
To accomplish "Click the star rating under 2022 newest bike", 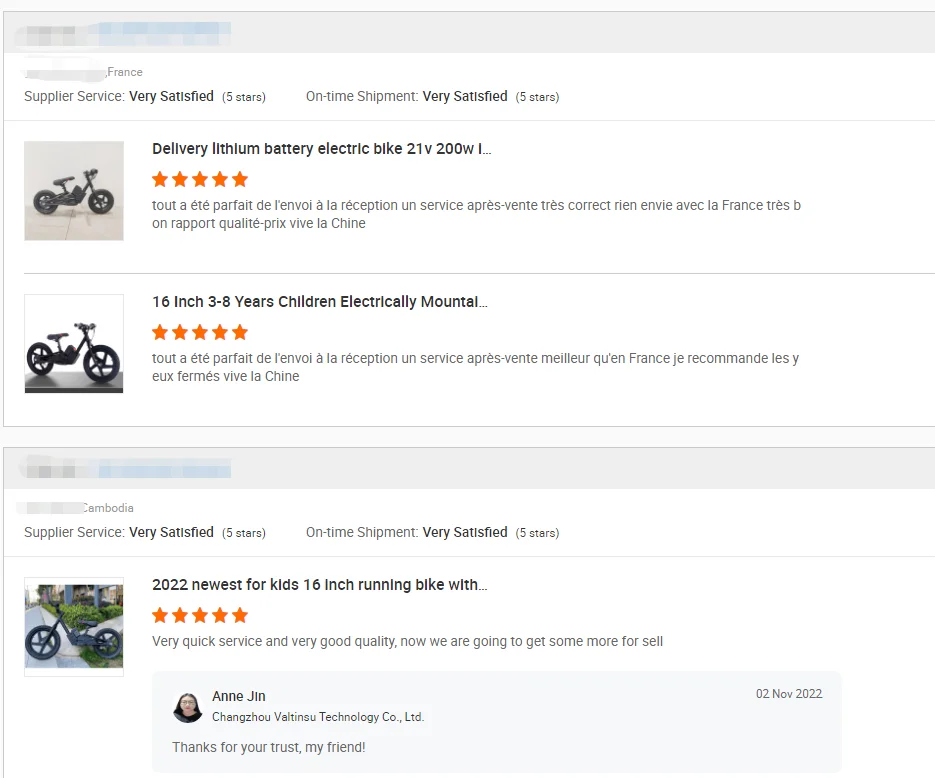I will (200, 615).
